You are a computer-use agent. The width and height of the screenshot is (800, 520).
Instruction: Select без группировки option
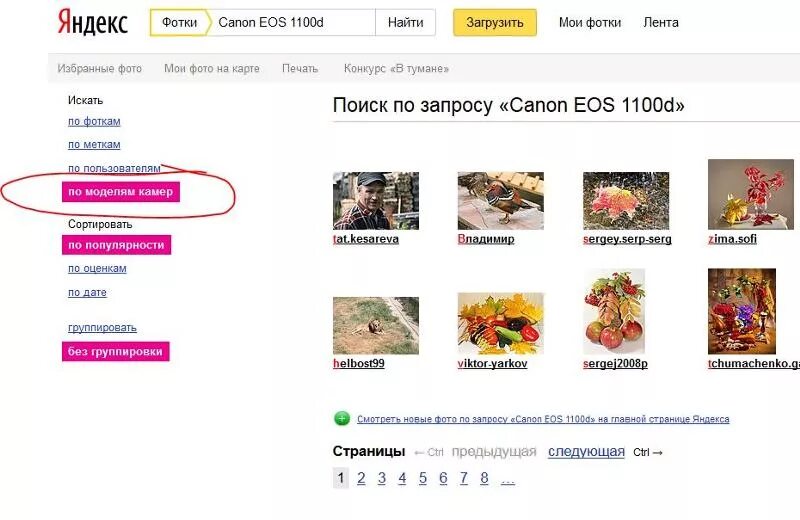(x=115, y=352)
